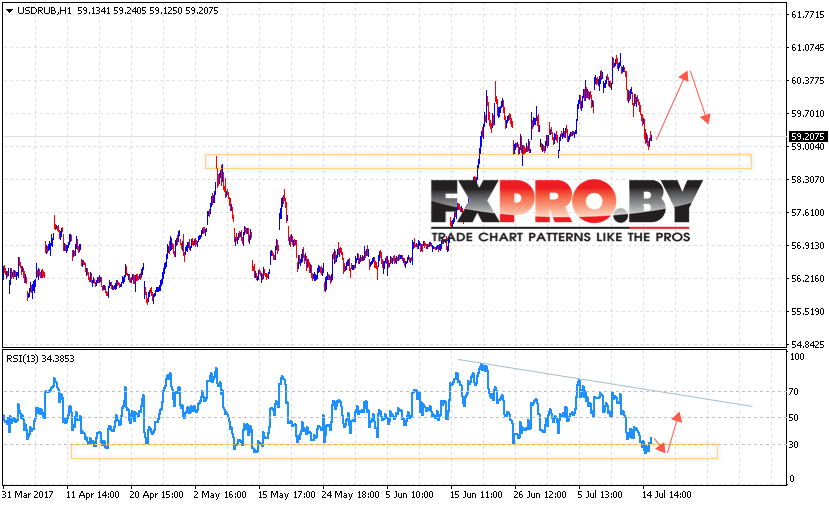Screen dimensions: 829x506
Task: Click the RSI level 50 label
Action: (794, 418)
